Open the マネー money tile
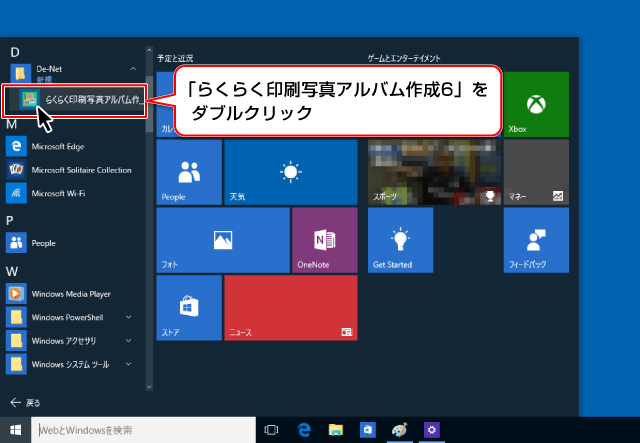The width and height of the screenshot is (640, 443). tap(536, 172)
